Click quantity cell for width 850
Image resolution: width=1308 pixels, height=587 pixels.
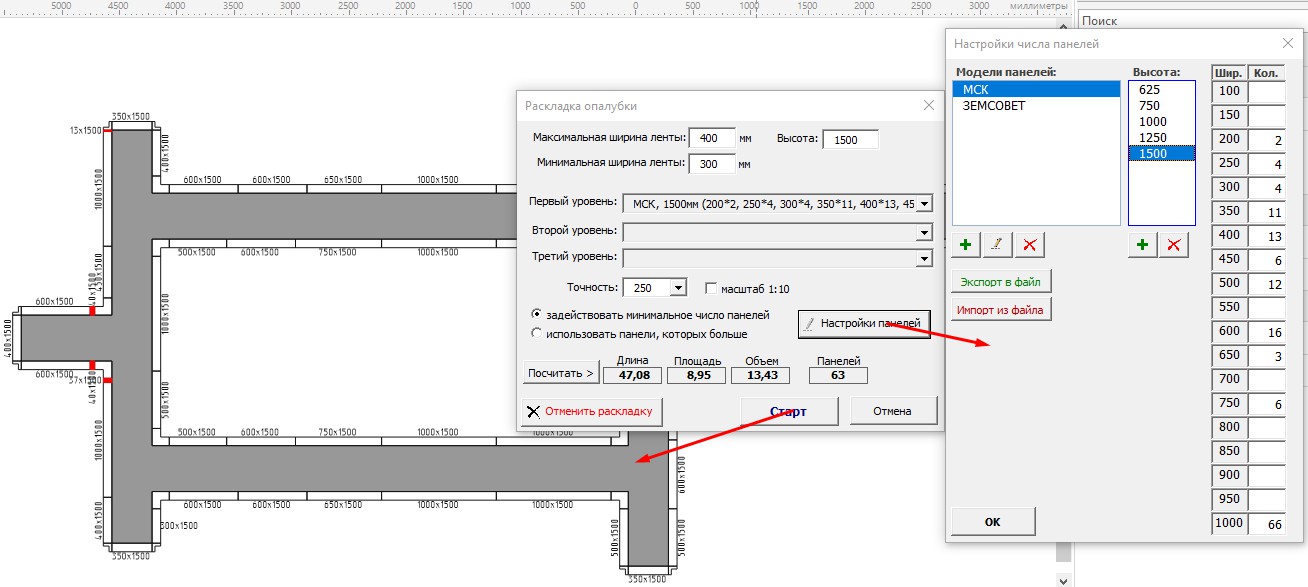[1266, 452]
